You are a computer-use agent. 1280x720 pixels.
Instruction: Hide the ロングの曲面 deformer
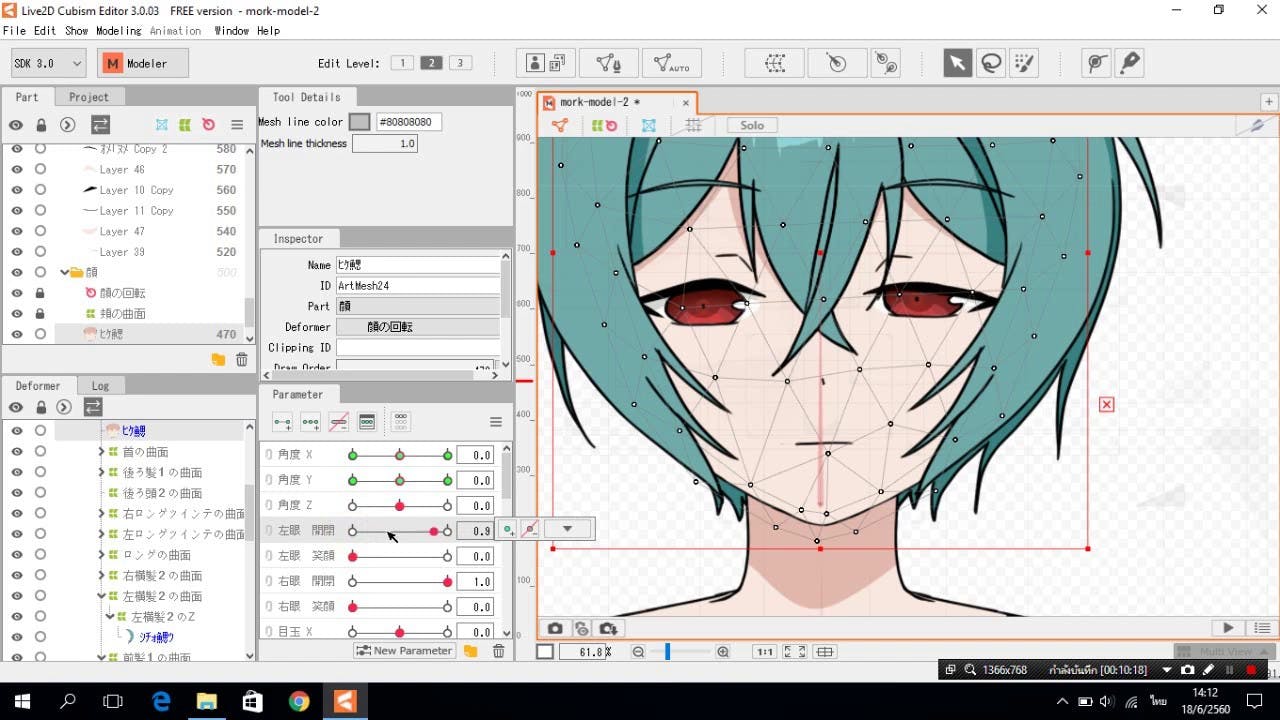click(x=16, y=555)
